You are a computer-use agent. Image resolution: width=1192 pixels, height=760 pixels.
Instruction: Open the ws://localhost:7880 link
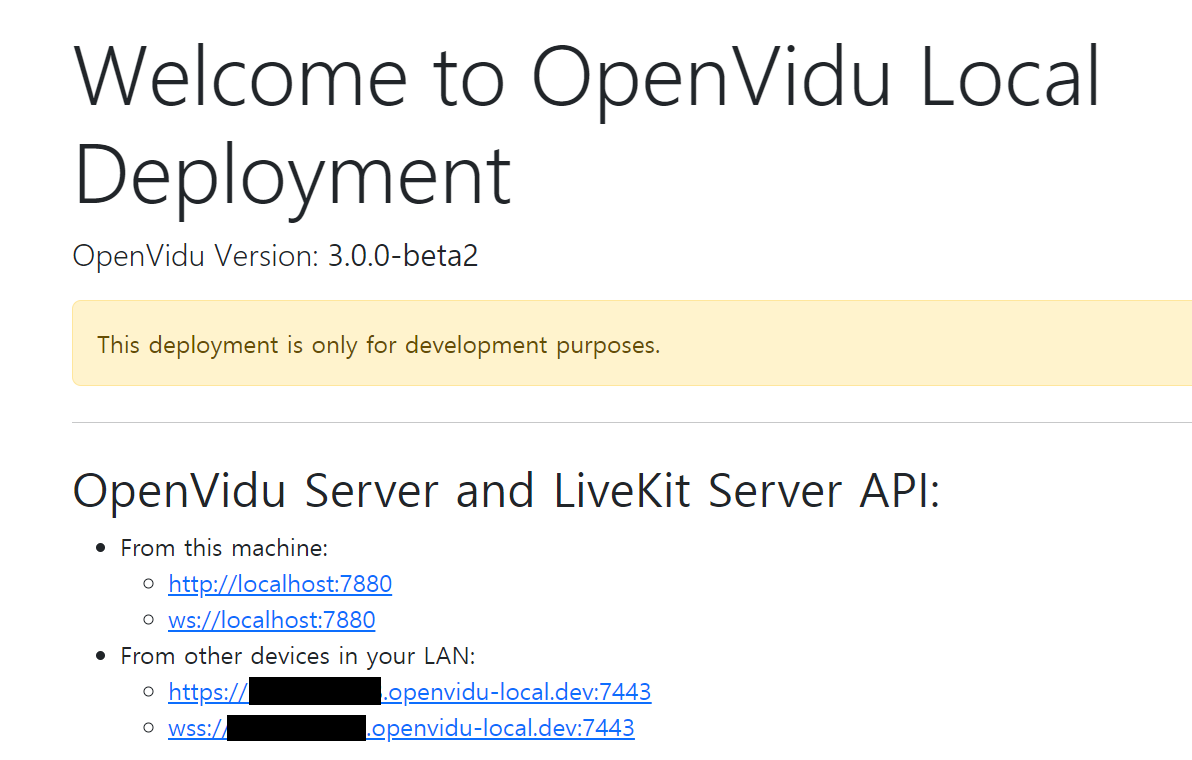(x=271, y=620)
